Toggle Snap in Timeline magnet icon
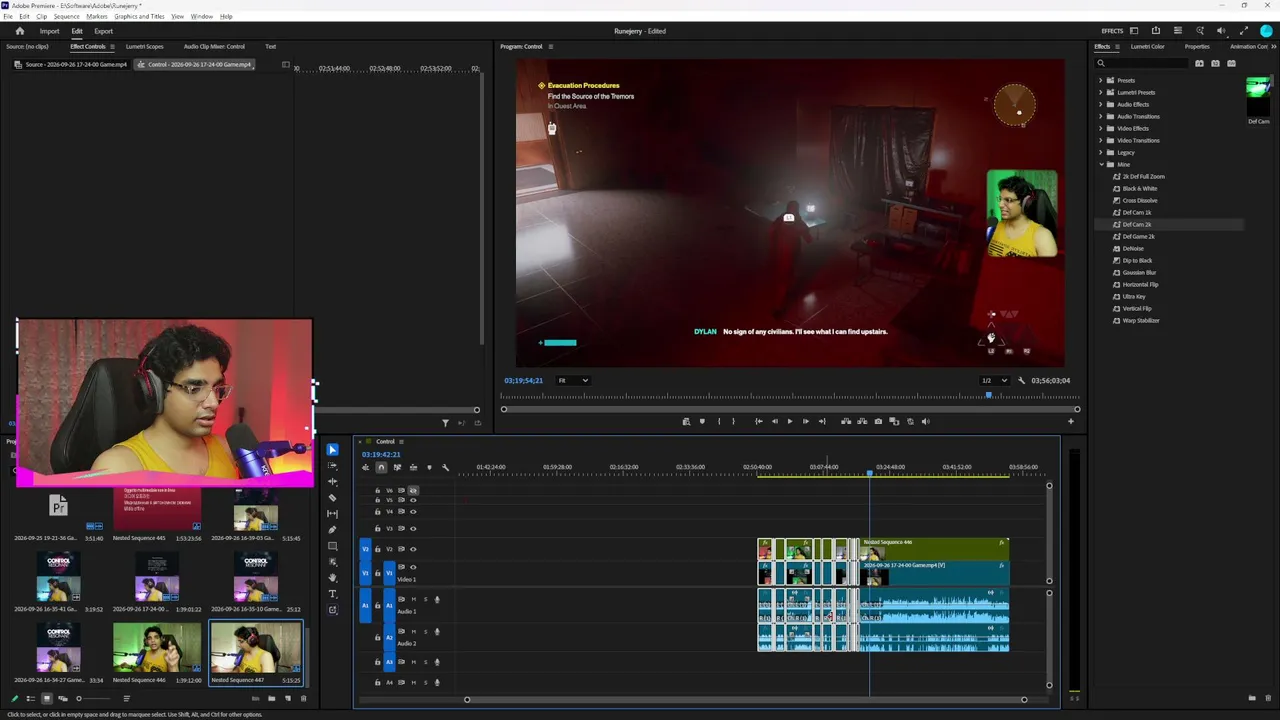 pyautogui.click(x=381, y=467)
